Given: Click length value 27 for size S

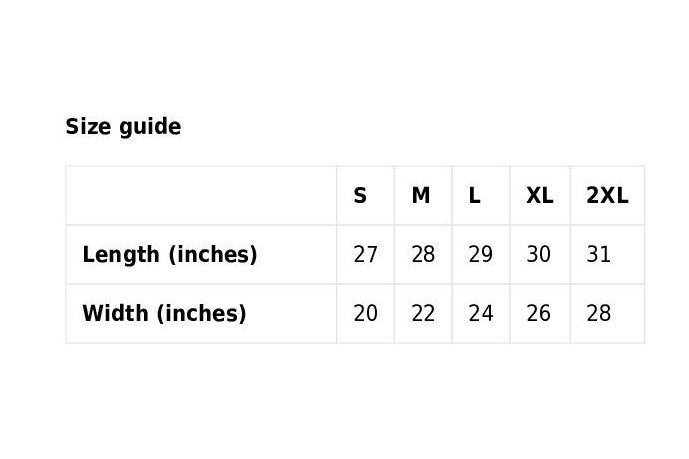Looking at the screenshot, I should pyautogui.click(x=366, y=255).
